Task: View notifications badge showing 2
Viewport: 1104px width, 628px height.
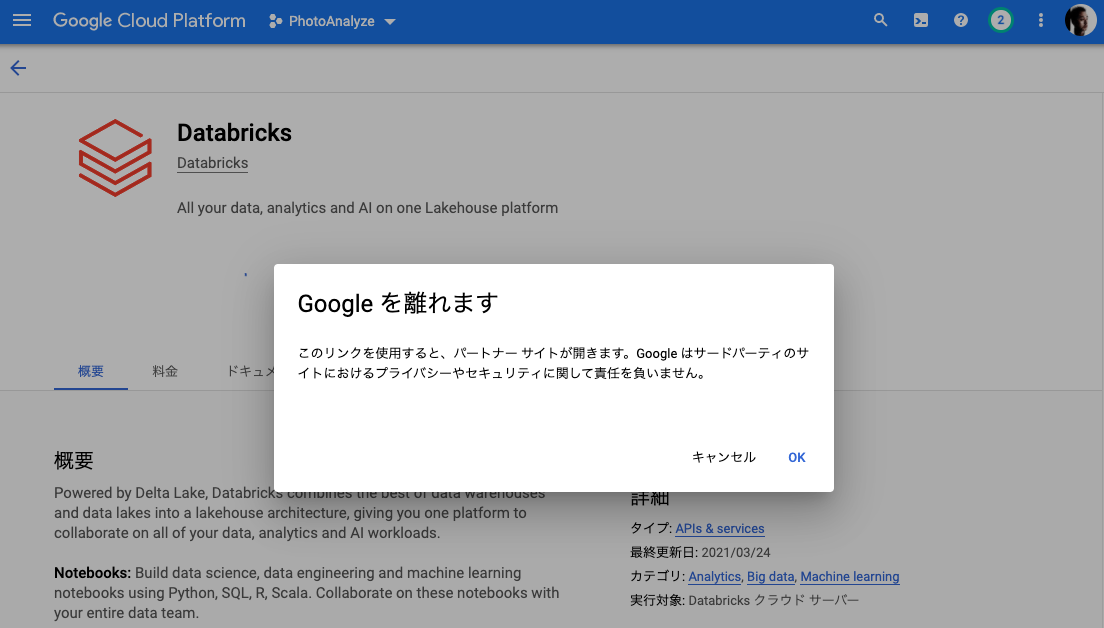Action: point(1000,20)
